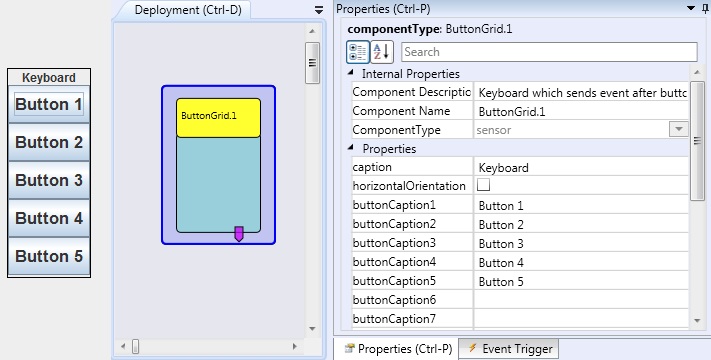This screenshot has width=711, height=360.
Task: Open the Deployment tab overflow menu
Action: coord(319,10)
